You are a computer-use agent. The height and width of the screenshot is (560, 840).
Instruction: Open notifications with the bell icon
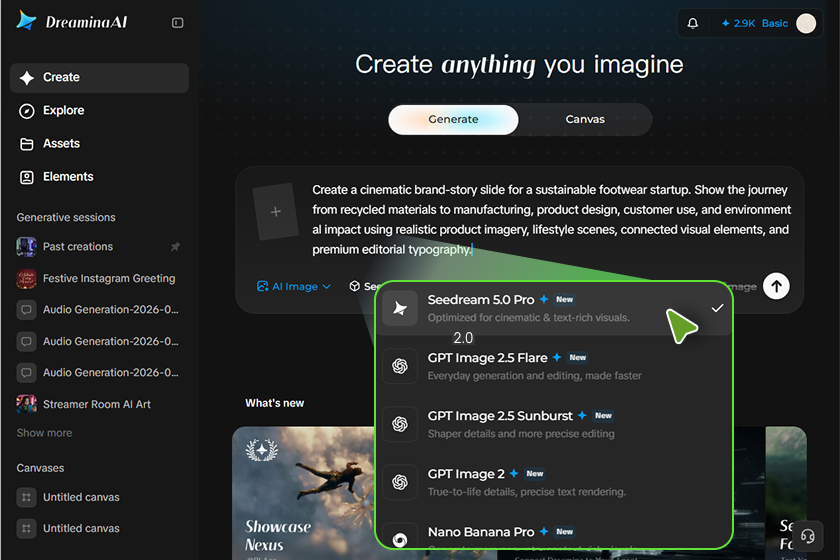tap(693, 24)
